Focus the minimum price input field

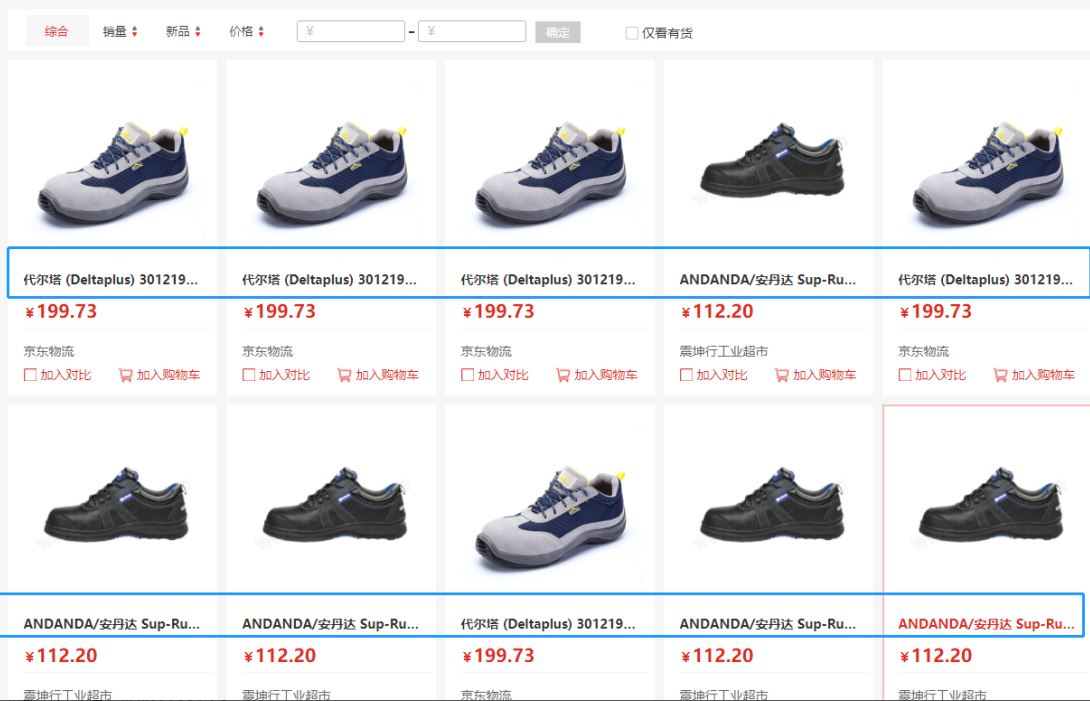pyautogui.click(x=350, y=31)
